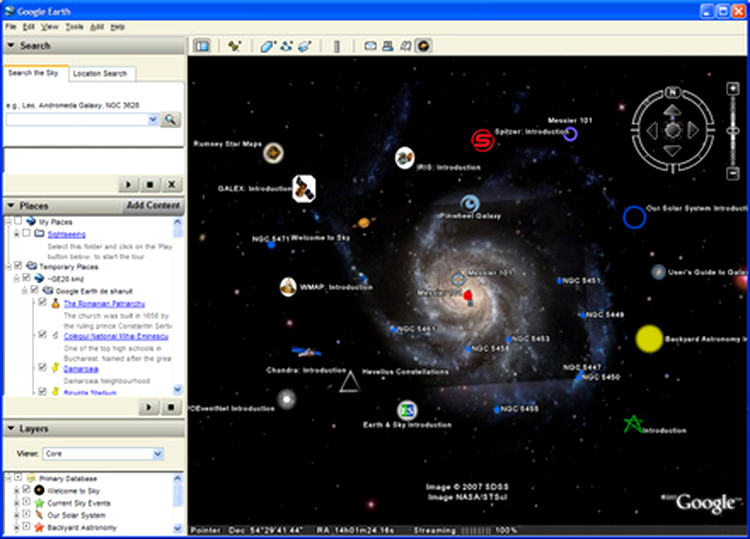The height and width of the screenshot is (539, 750).
Task: Open the red Spitzer Introduction marker
Action: (482, 141)
